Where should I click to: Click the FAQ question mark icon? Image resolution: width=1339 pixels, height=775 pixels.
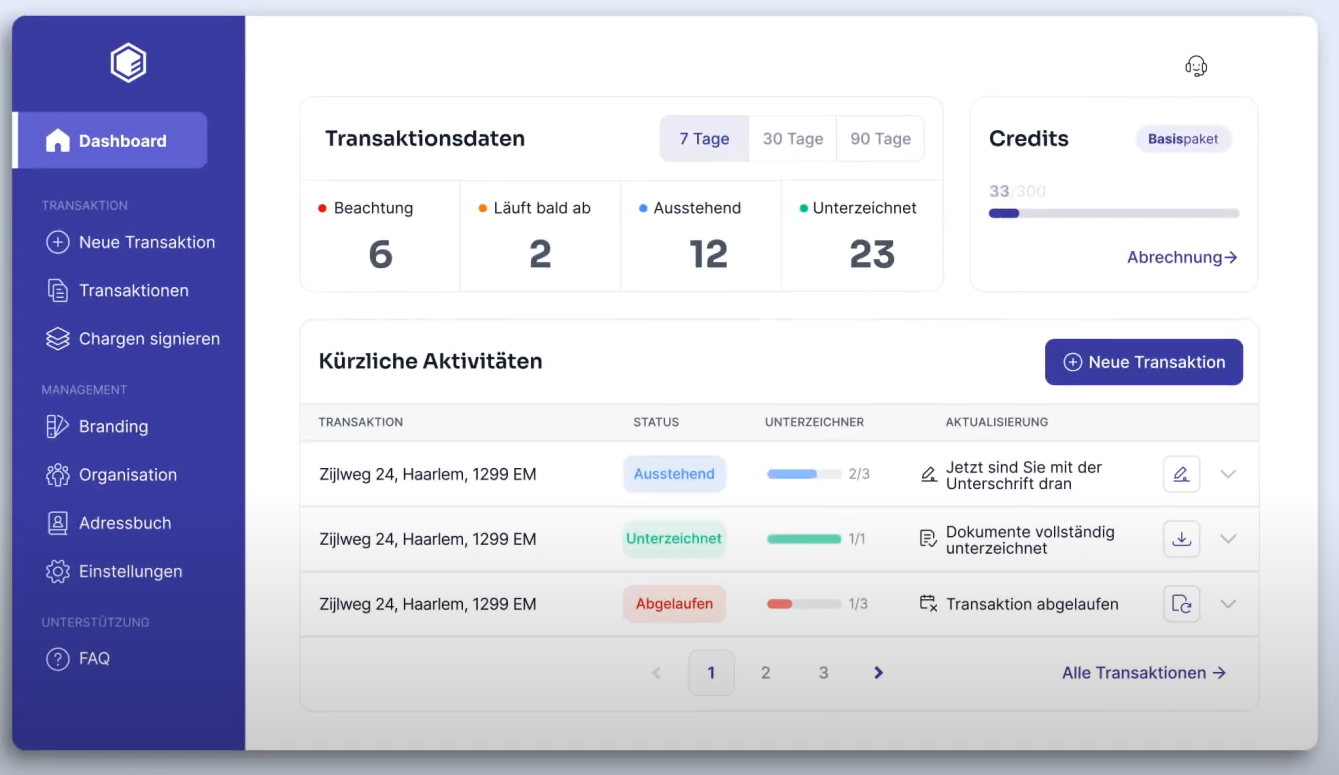click(58, 659)
